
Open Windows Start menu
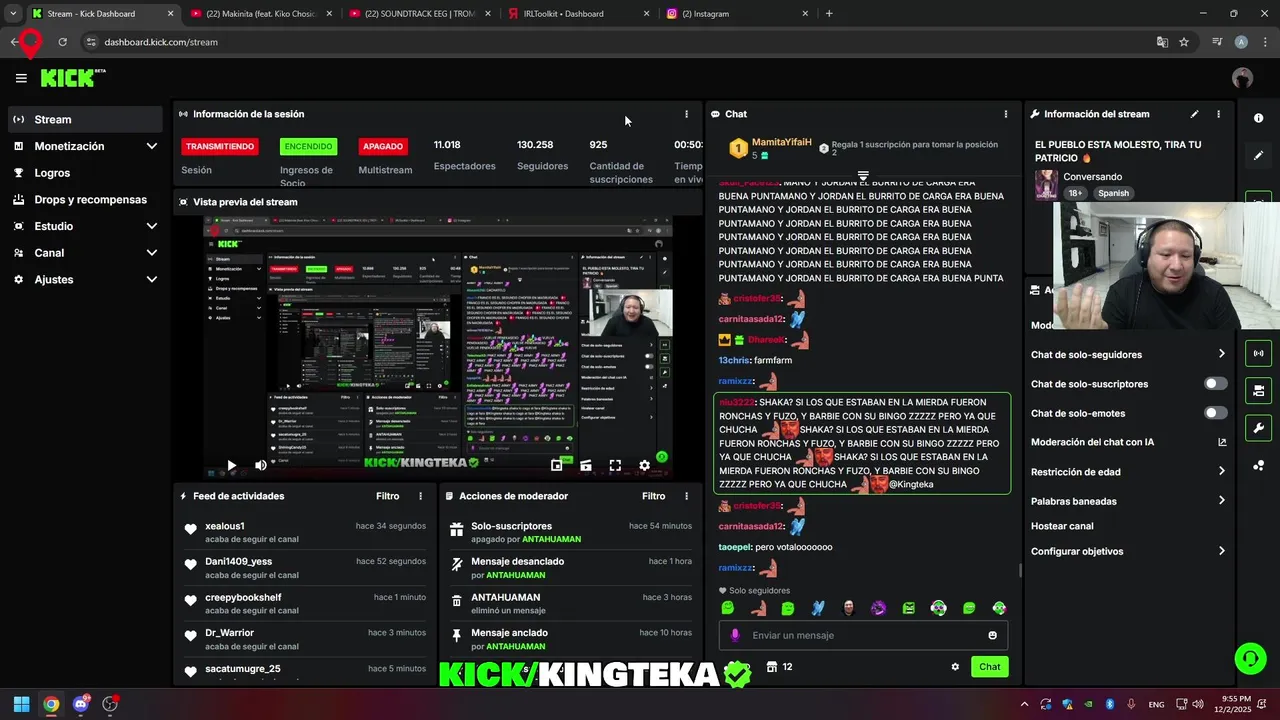pos(21,704)
